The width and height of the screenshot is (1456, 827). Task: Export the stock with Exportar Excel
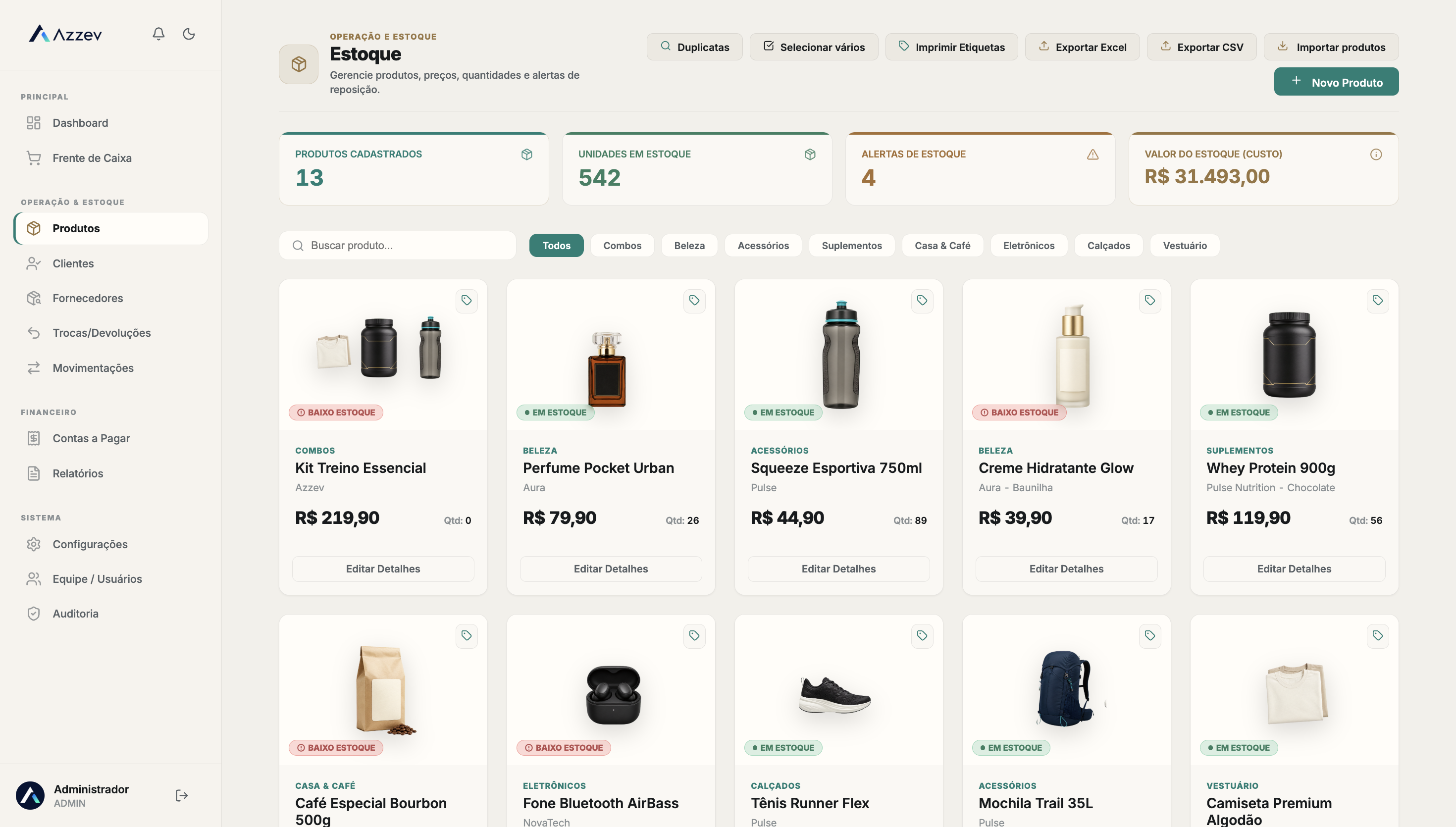(1083, 47)
